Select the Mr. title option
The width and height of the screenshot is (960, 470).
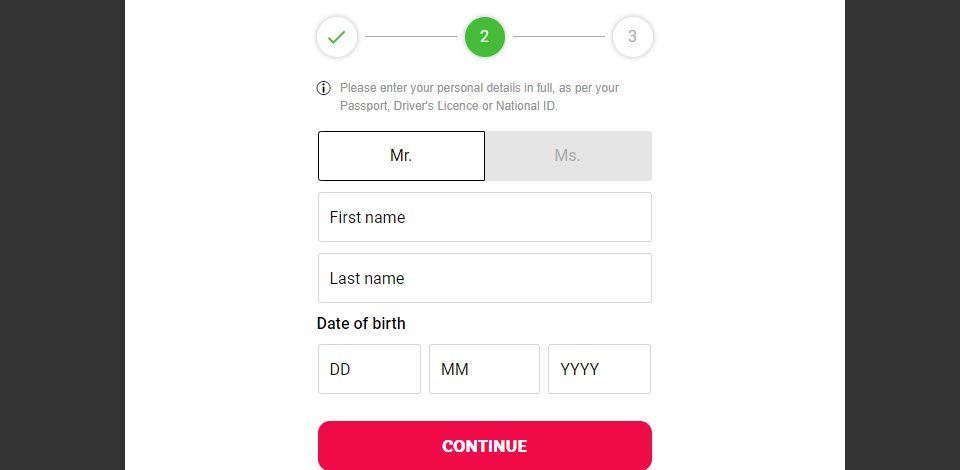401,155
